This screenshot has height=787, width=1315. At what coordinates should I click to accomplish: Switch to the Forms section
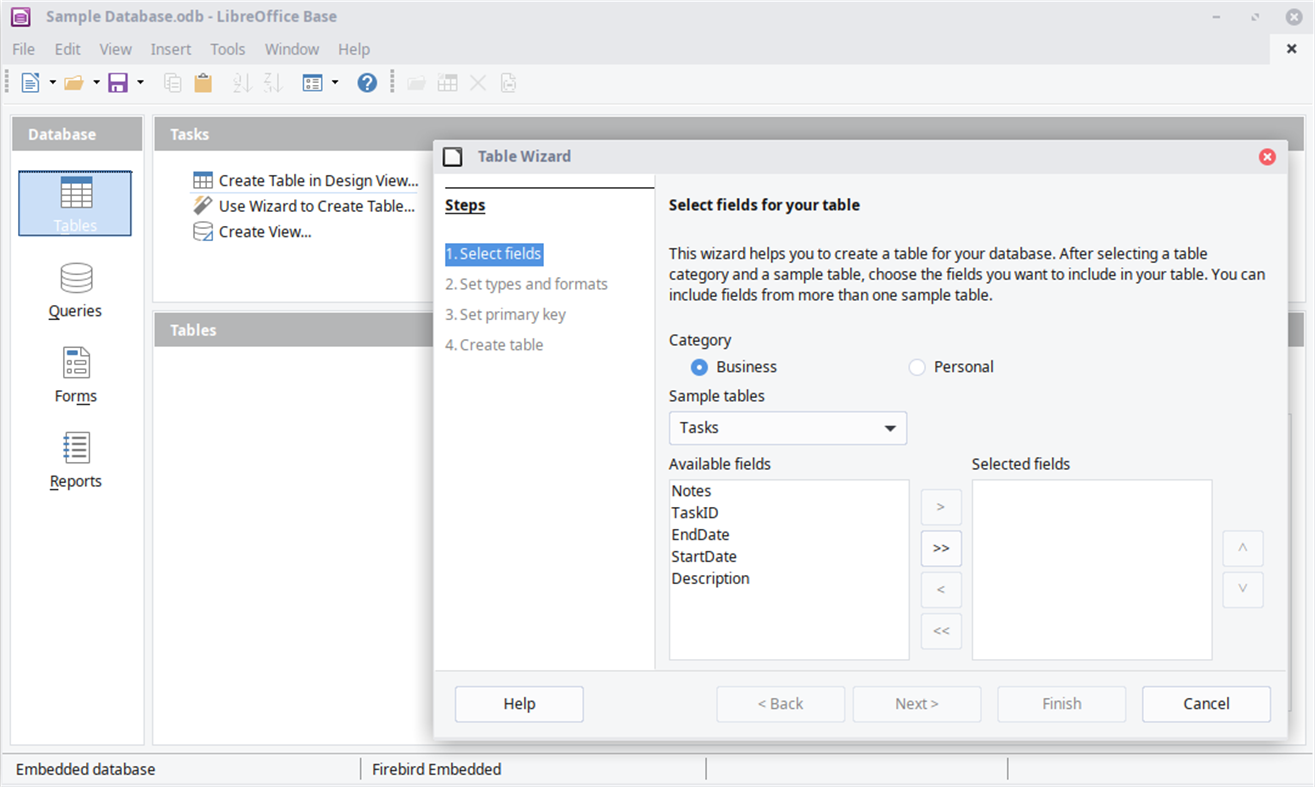[75, 375]
